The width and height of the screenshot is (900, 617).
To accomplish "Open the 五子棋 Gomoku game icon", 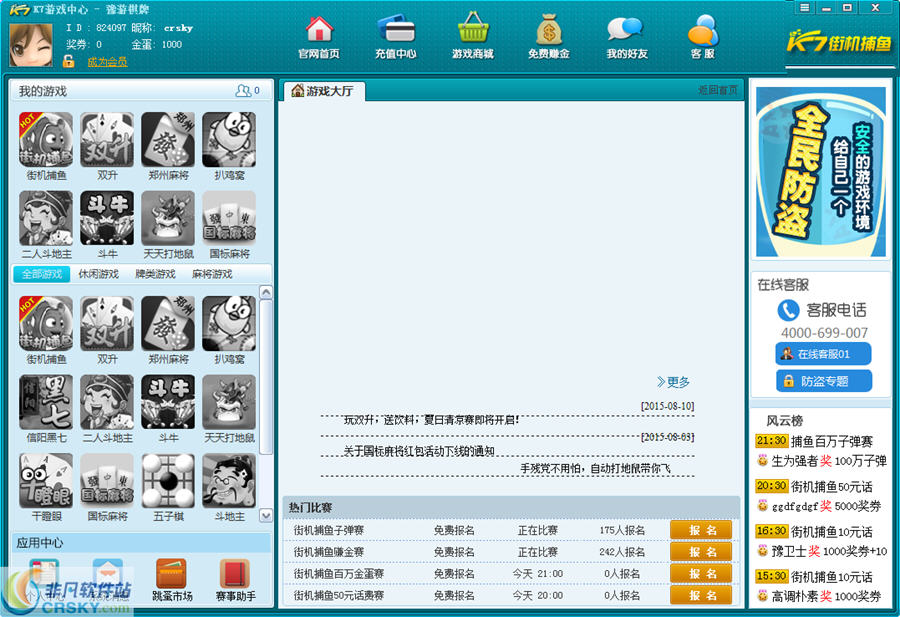I will (168, 481).
